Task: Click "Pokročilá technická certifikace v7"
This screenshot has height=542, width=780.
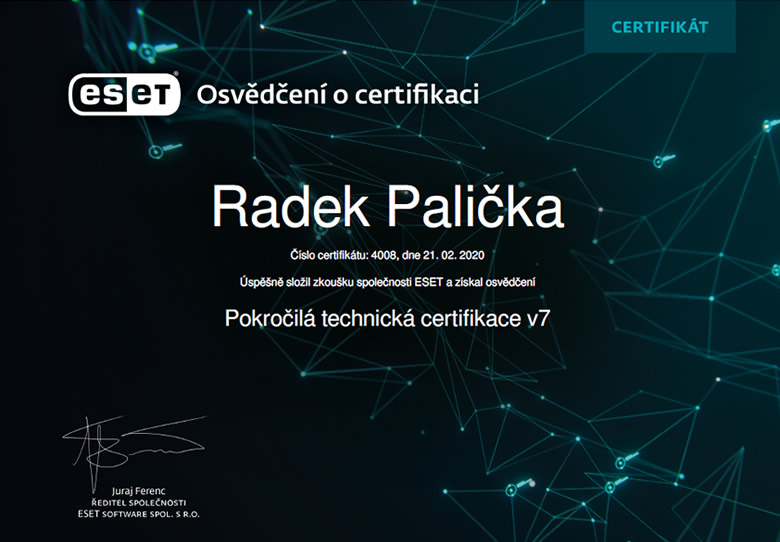Action: [x=387, y=318]
